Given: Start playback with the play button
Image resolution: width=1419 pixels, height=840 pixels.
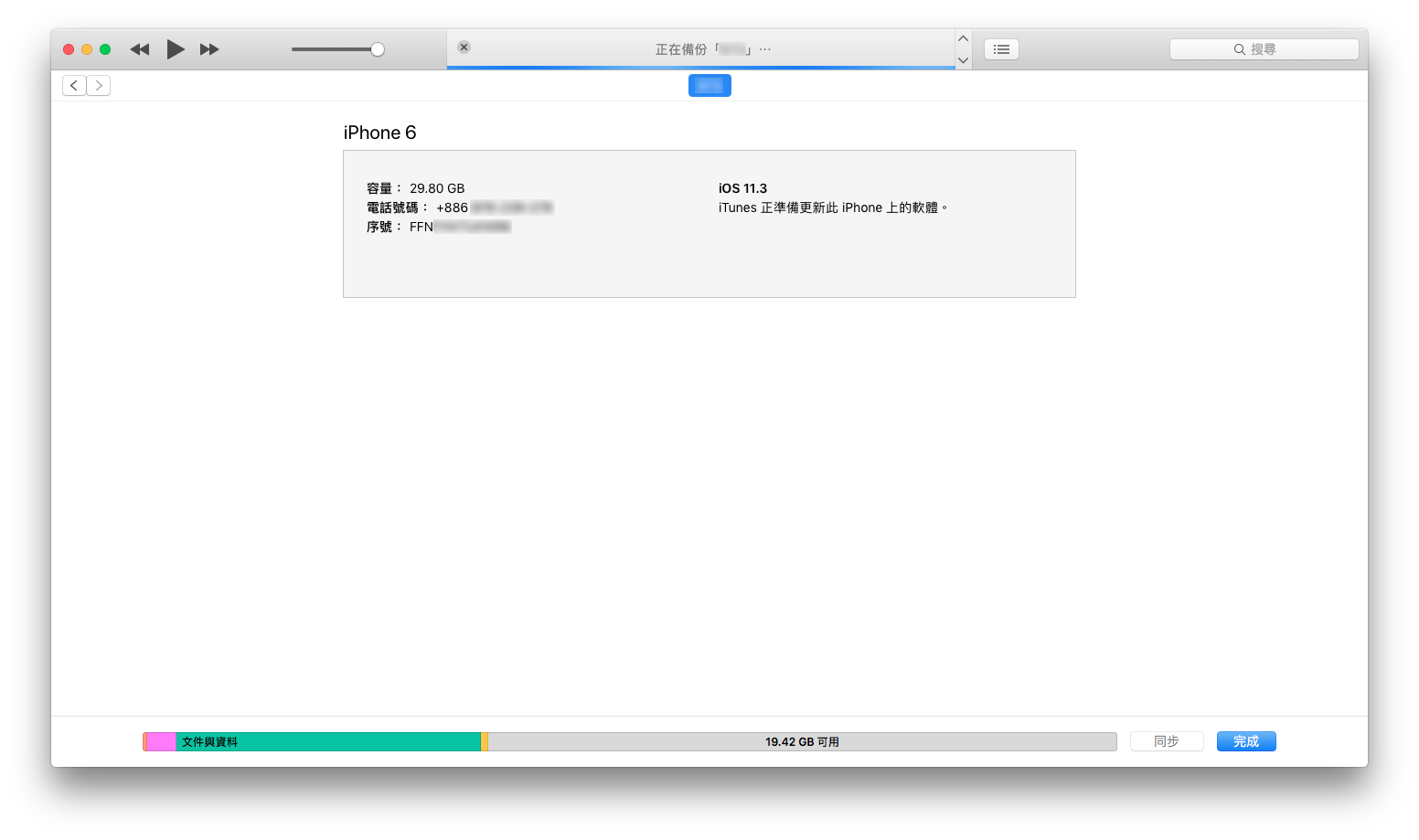Looking at the screenshot, I should tap(176, 49).
